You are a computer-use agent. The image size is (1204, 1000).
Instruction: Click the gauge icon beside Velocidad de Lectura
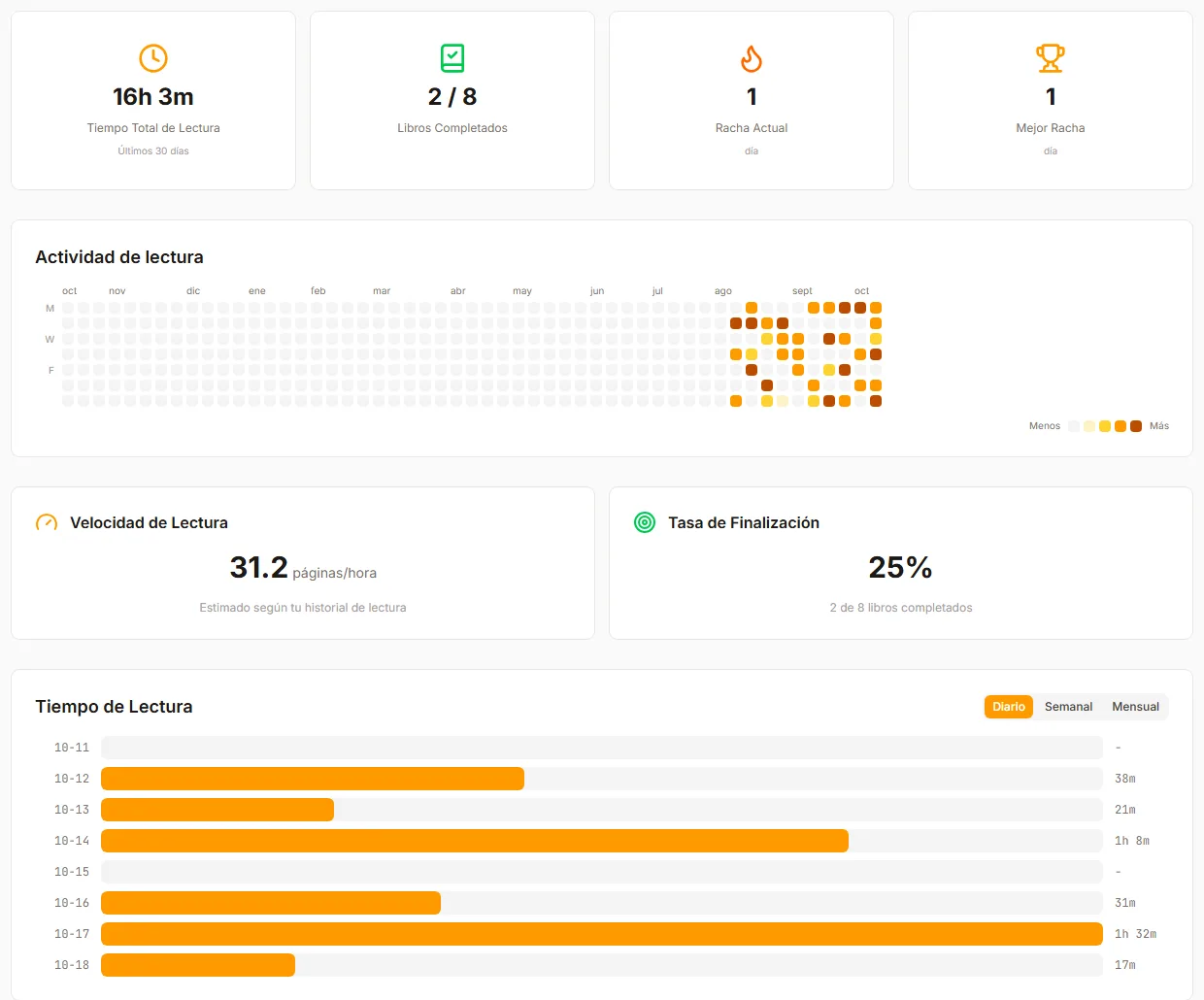click(47, 523)
